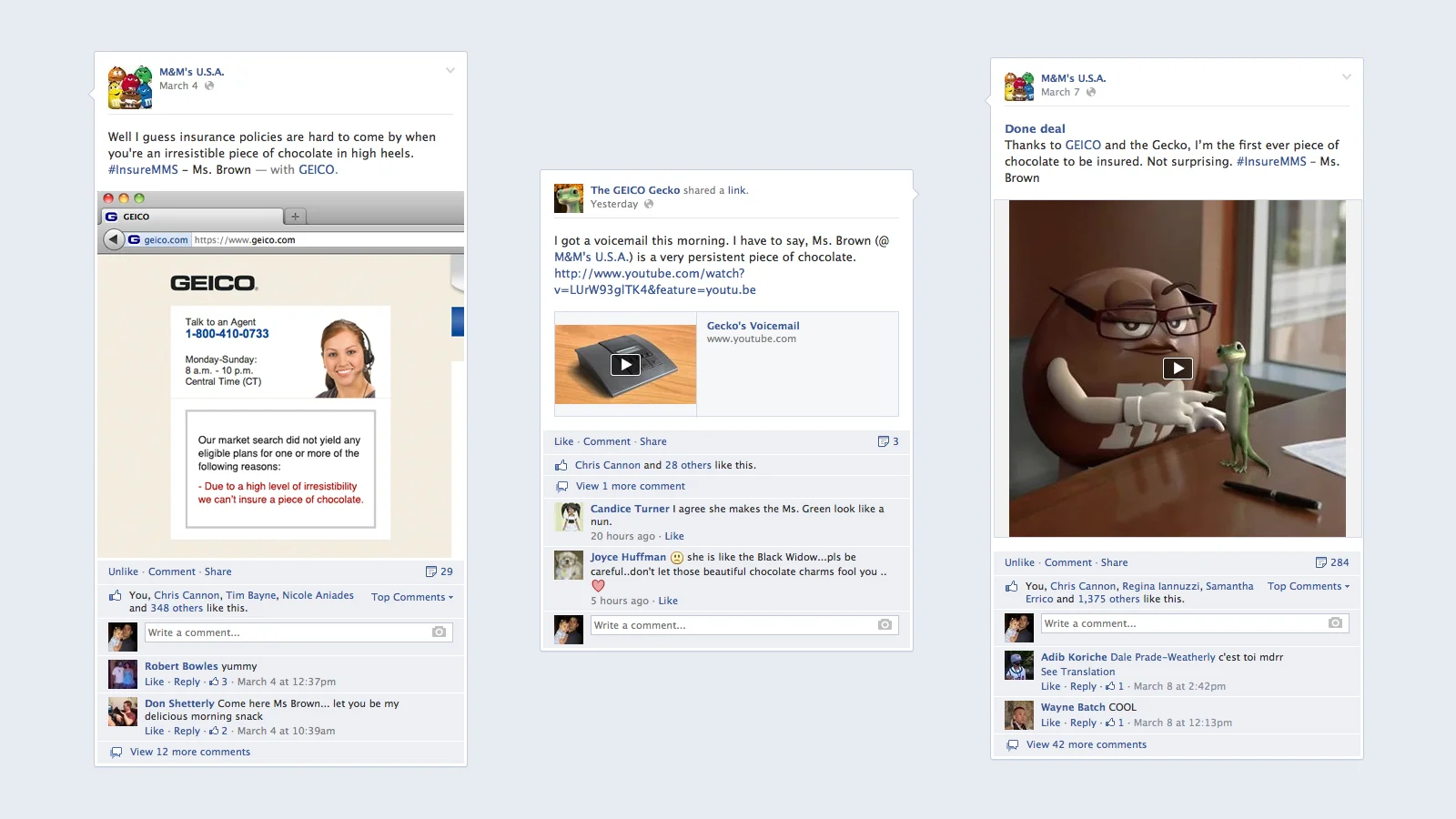Click #InsureMMS hashtag in March 4 post

(143, 169)
